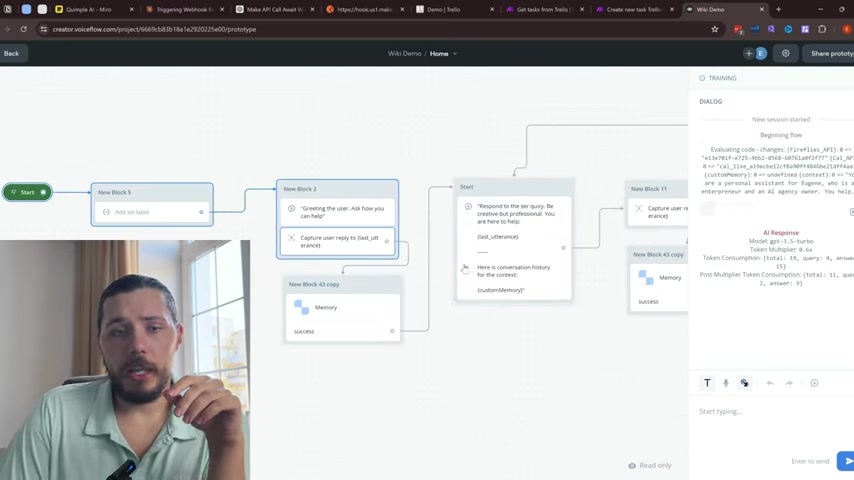This screenshot has height=480, width=854.
Task: Open the browser Extensions puzzle icon
Action: click(822, 29)
